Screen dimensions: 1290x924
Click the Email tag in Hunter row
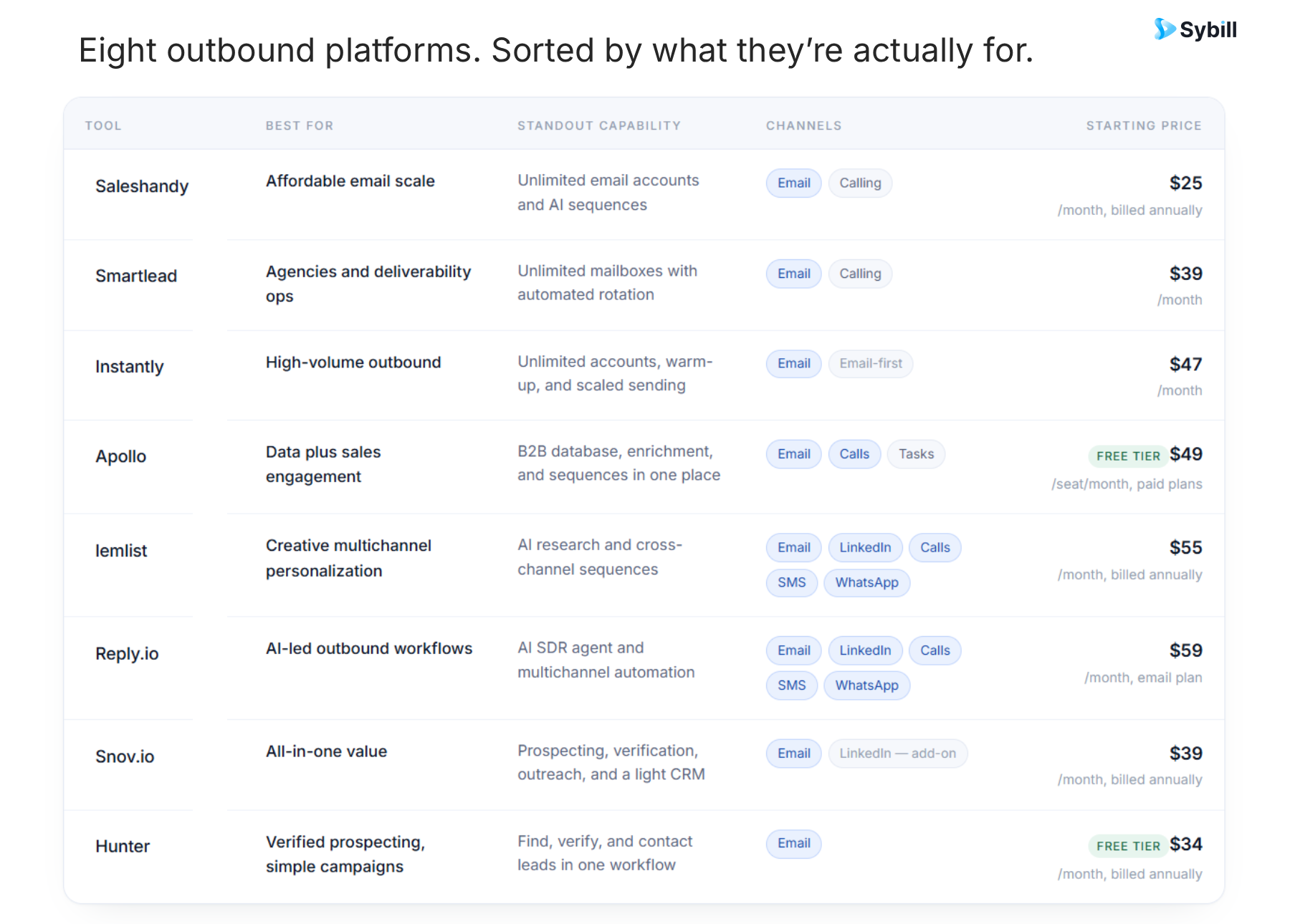[x=794, y=843]
